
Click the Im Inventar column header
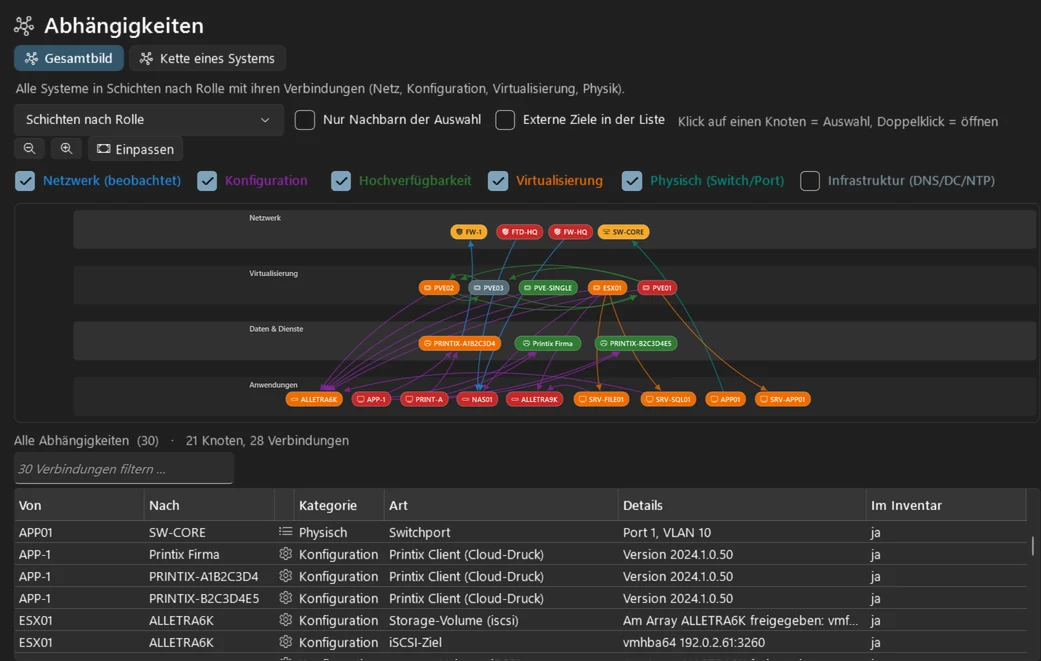[x=946, y=505]
